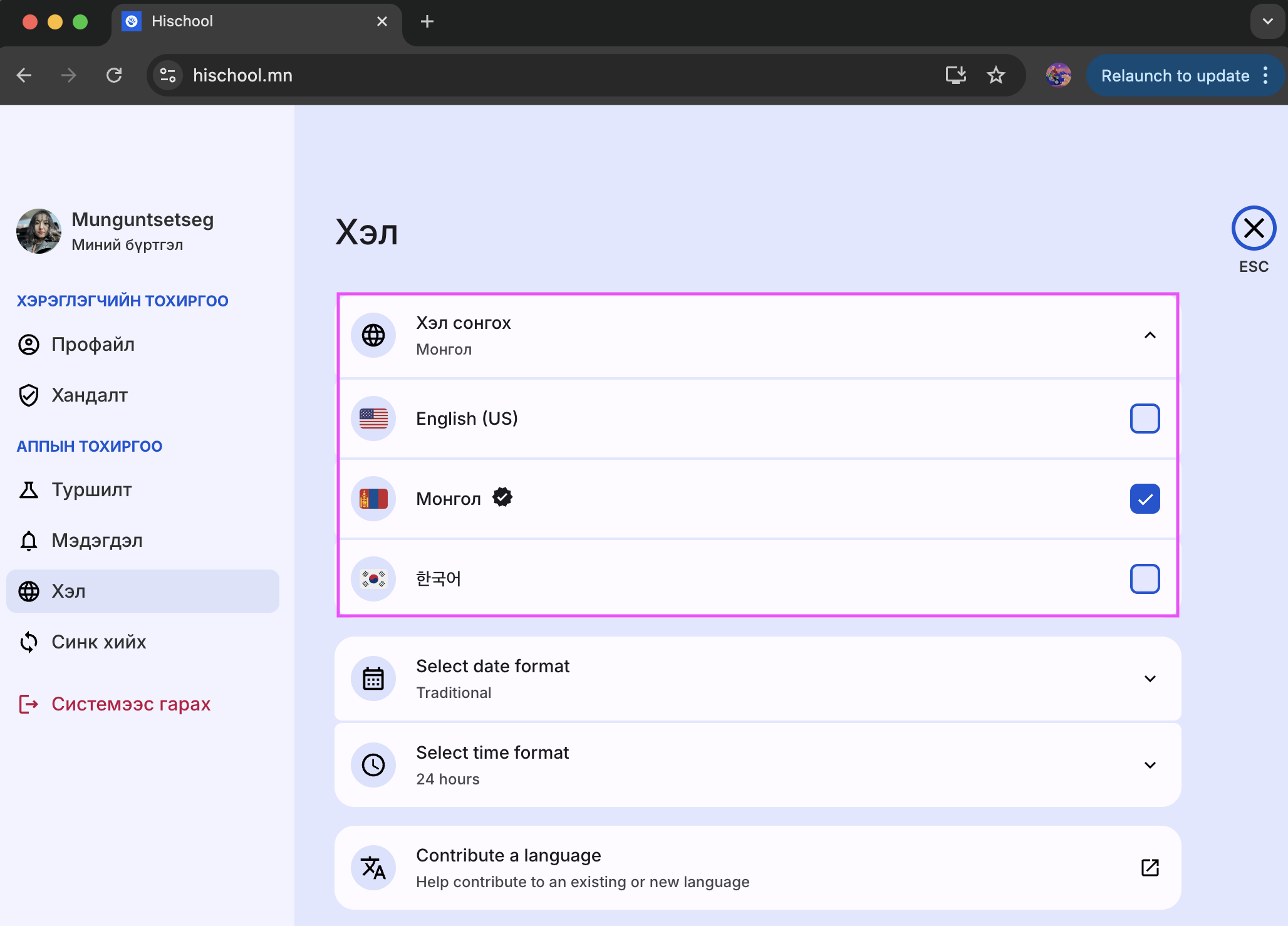Click the site information icon beside hischool.mn
Viewport: 1288px width, 926px height.
pos(168,75)
